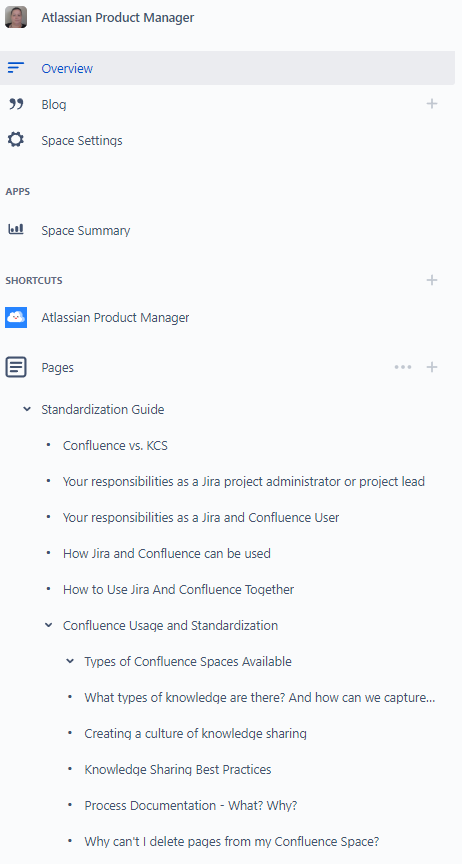This screenshot has width=462, height=864.
Task: Add a shortcut with the plus icon
Action: tap(432, 280)
